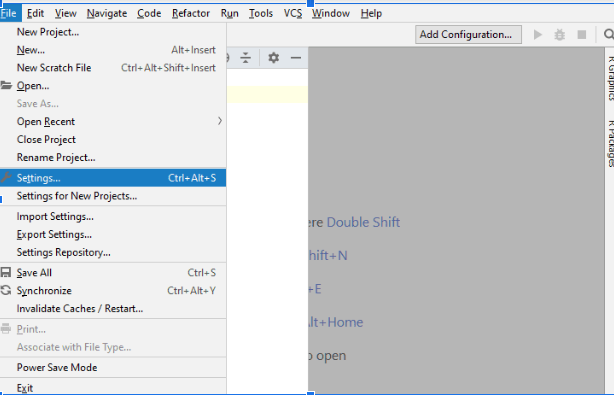Click the floppy disk icon beside Save All
This screenshot has width=614, height=395.
pyautogui.click(x=6, y=272)
